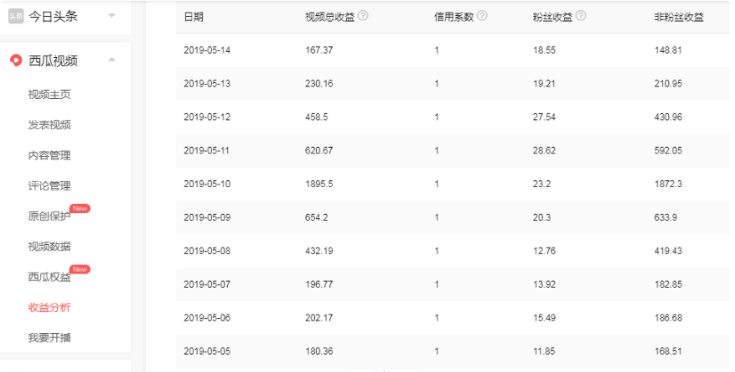
Task: Click the 视频总收益 column header
Action: (330, 17)
